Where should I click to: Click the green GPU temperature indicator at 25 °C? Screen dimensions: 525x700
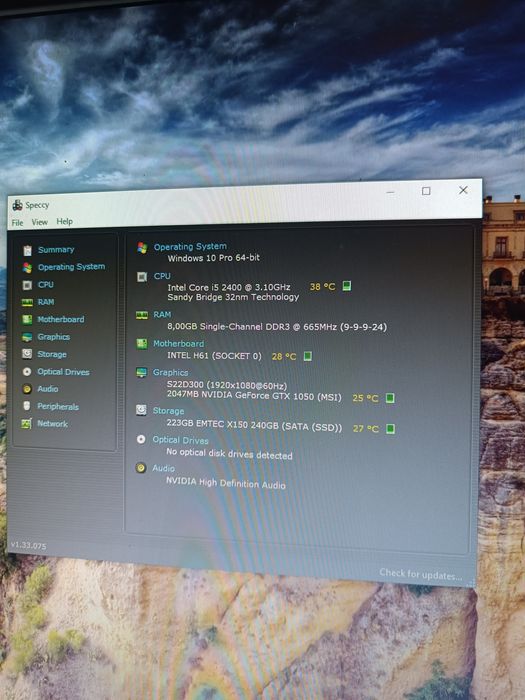point(390,398)
